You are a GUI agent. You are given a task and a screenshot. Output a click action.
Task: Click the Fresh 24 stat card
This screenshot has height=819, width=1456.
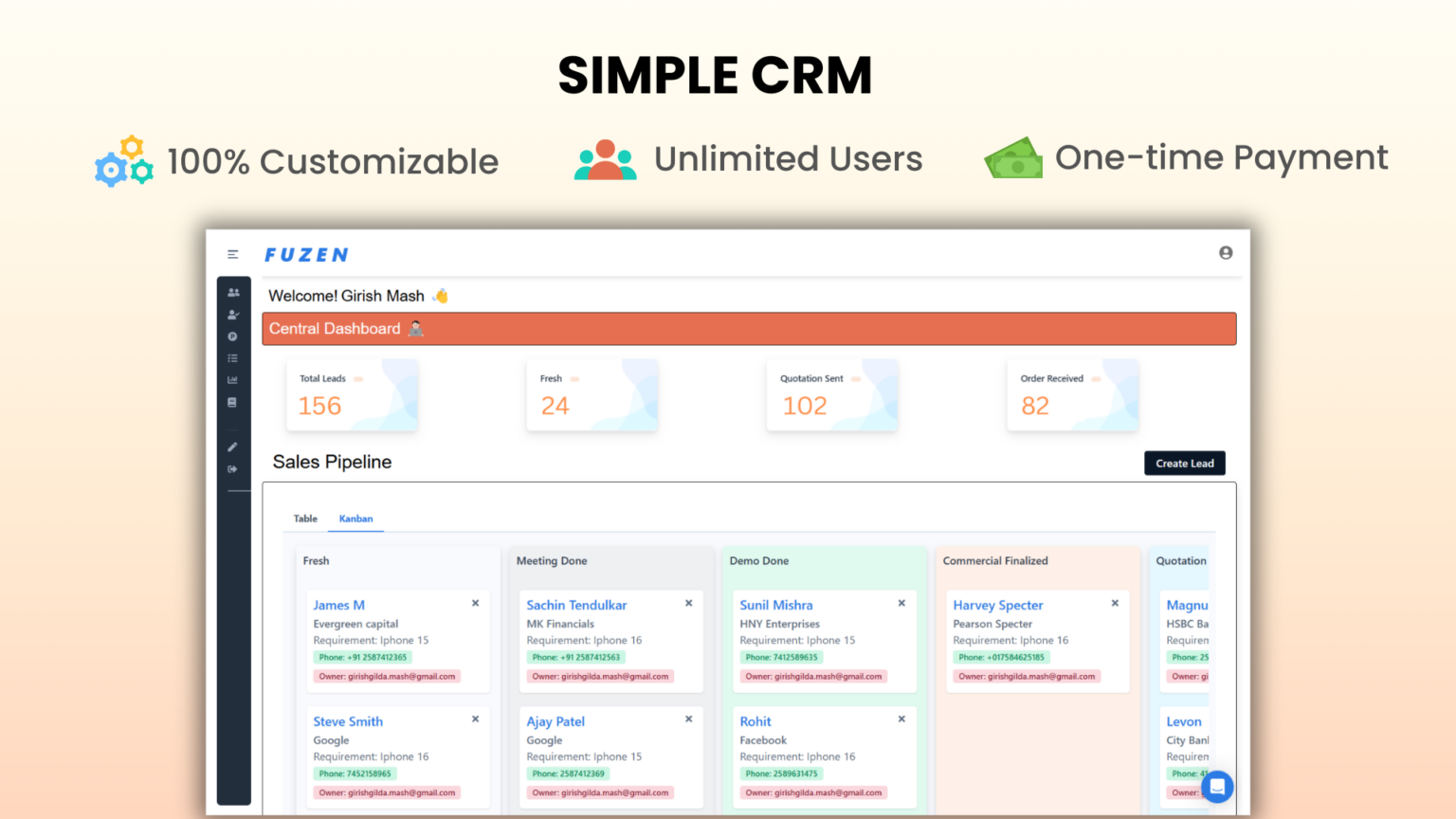pyautogui.click(x=592, y=396)
